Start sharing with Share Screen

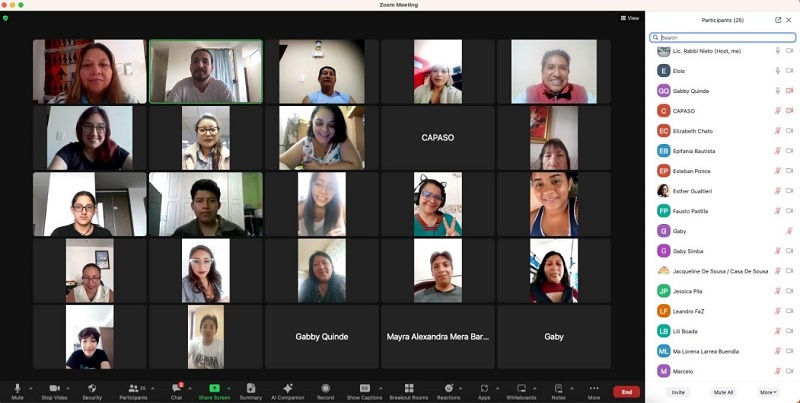(x=214, y=390)
